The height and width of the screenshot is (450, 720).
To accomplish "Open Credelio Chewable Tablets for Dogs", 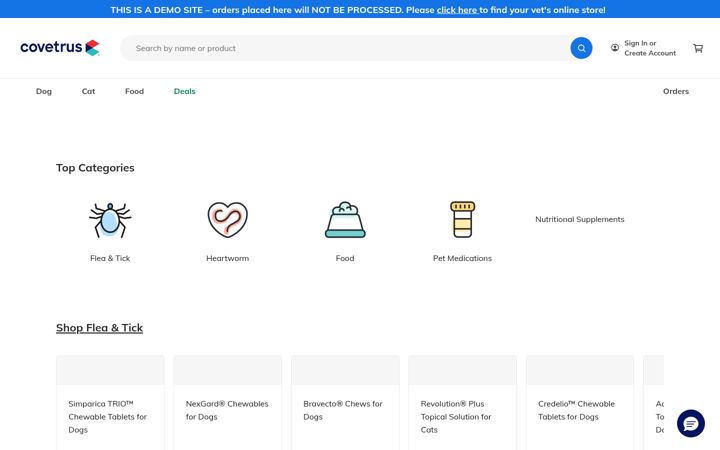I will 576,411.
